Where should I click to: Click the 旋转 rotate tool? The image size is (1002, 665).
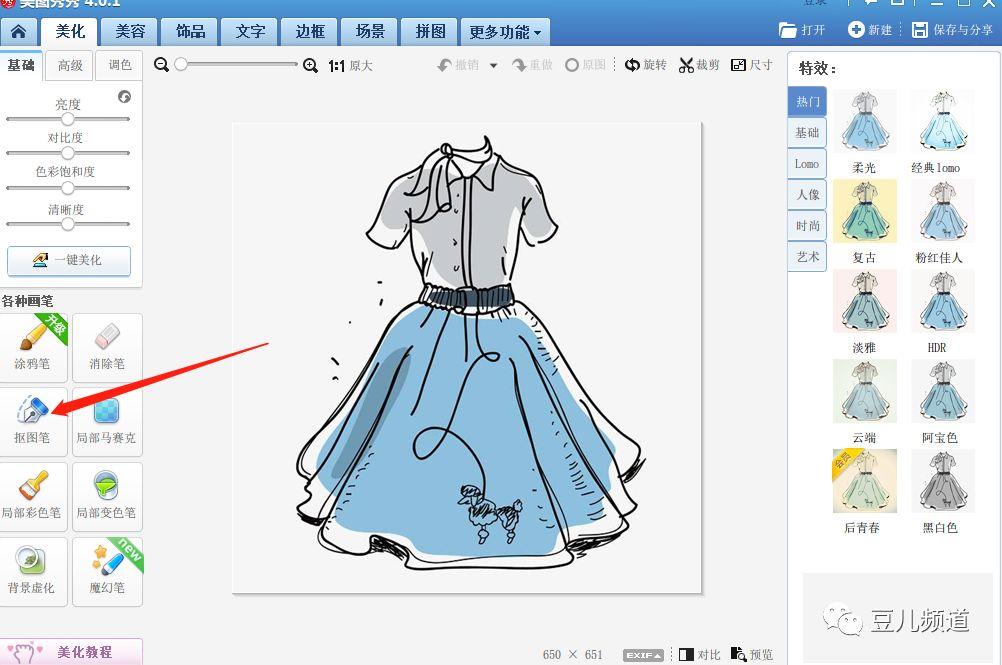point(645,65)
